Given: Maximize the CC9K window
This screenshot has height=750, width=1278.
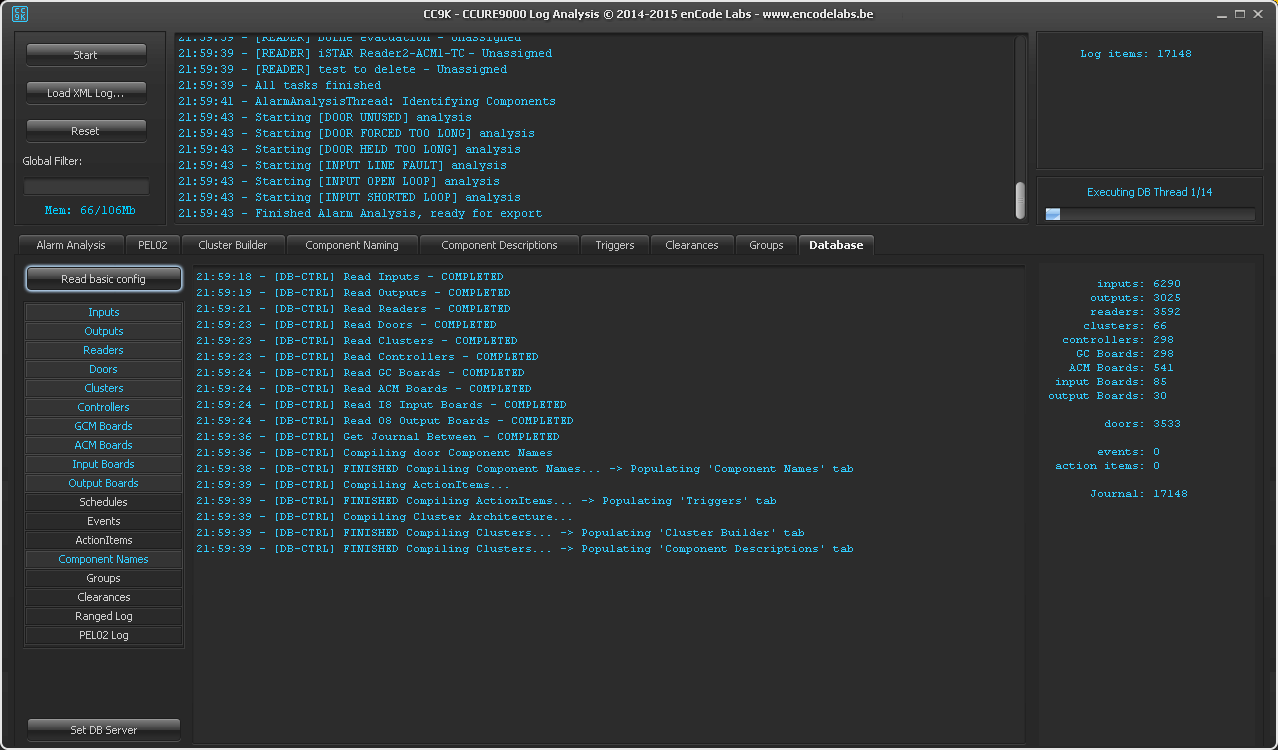Looking at the screenshot, I should (1240, 14).
